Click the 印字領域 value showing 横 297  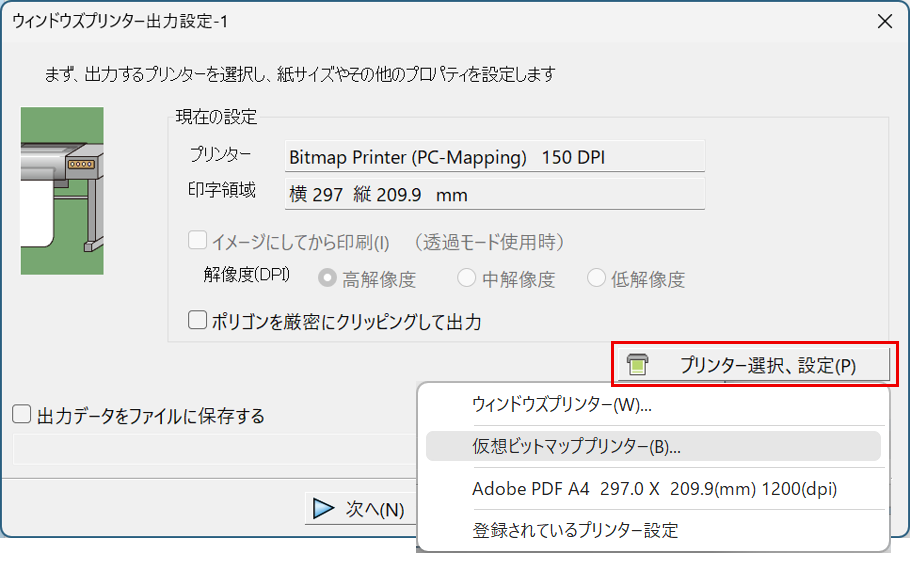pos(494,194)
